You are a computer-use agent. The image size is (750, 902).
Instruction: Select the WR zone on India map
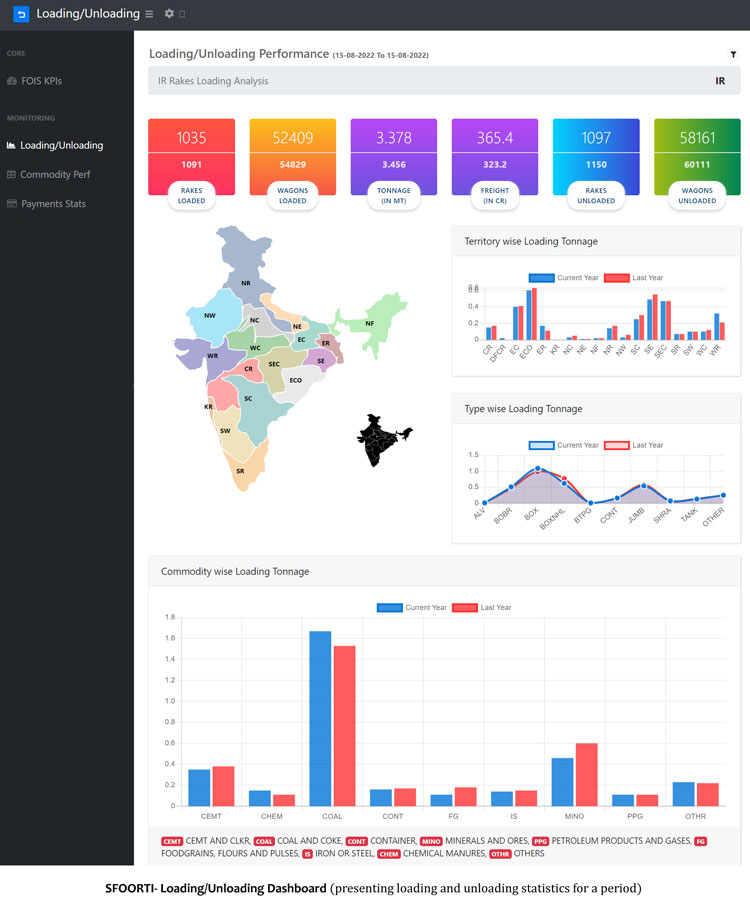tap(212, 356)
